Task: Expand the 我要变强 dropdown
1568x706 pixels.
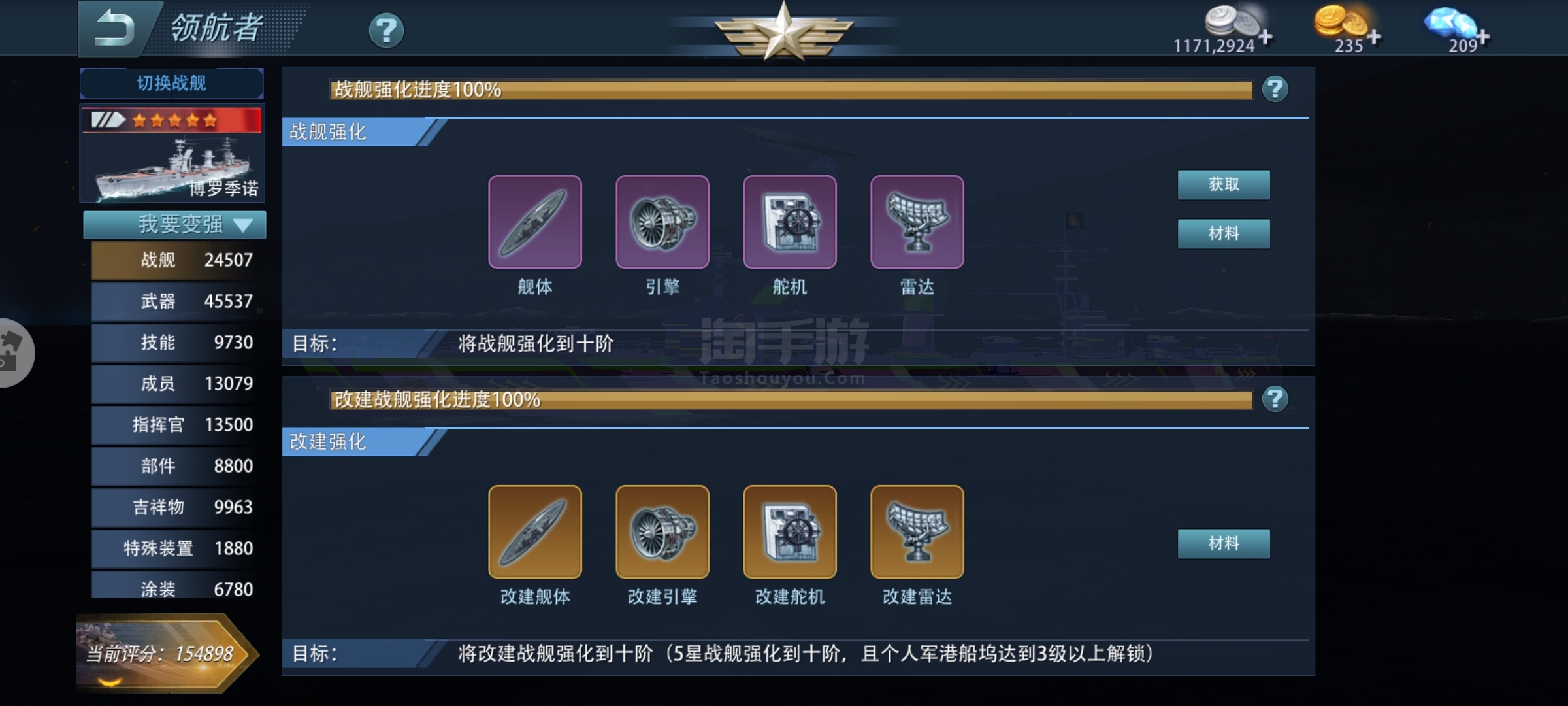Action: point(174,224)
